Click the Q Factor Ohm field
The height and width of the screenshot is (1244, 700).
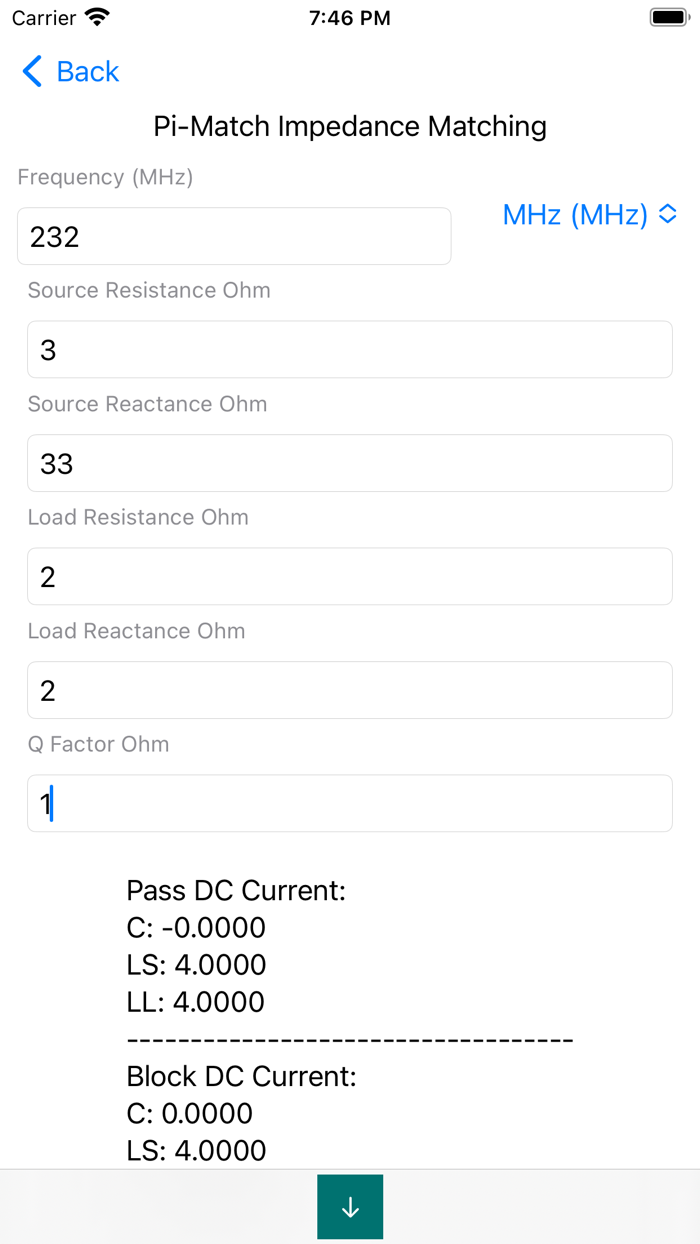pos(349,803)
